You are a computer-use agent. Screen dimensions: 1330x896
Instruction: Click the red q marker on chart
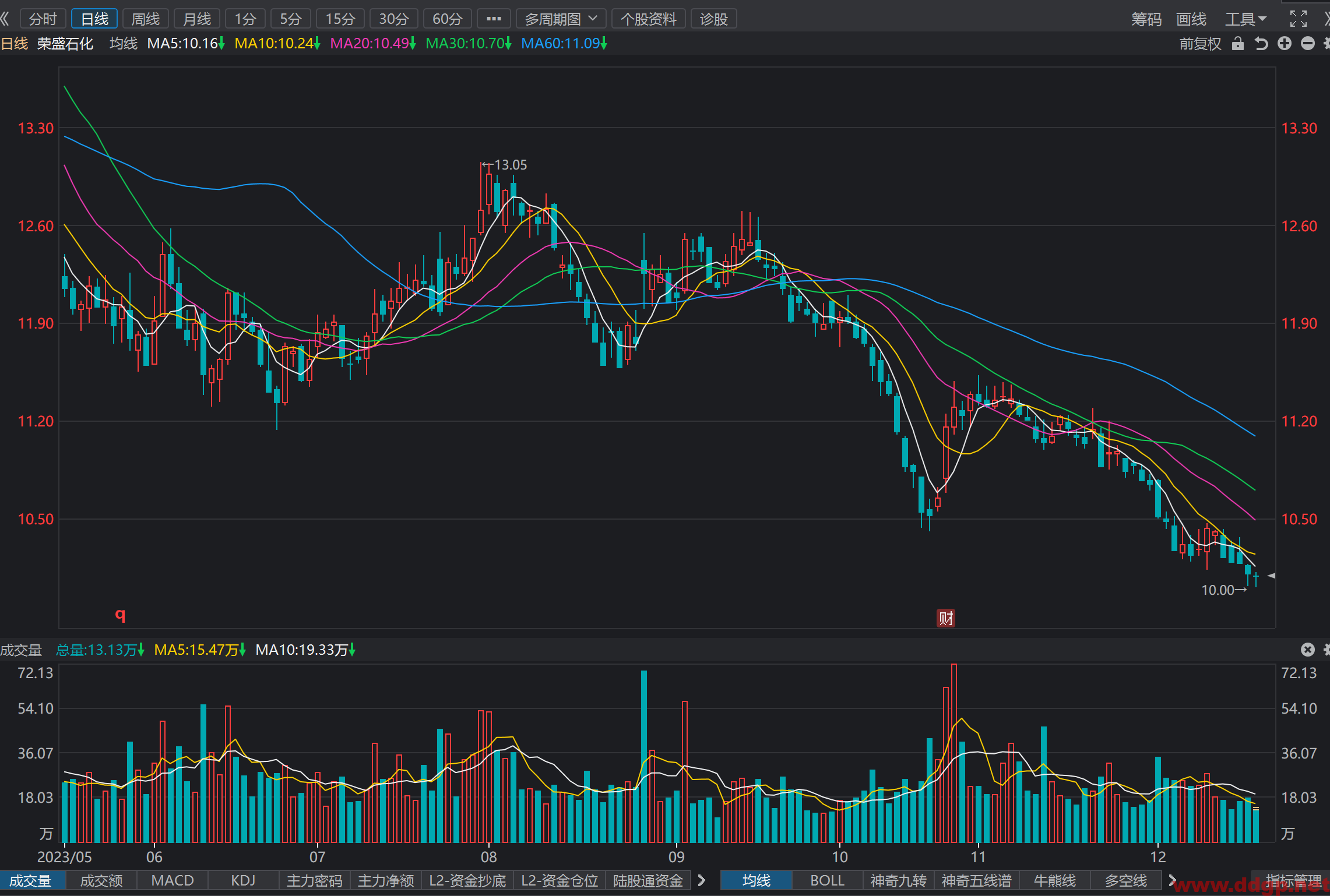[x=120, y=615]
